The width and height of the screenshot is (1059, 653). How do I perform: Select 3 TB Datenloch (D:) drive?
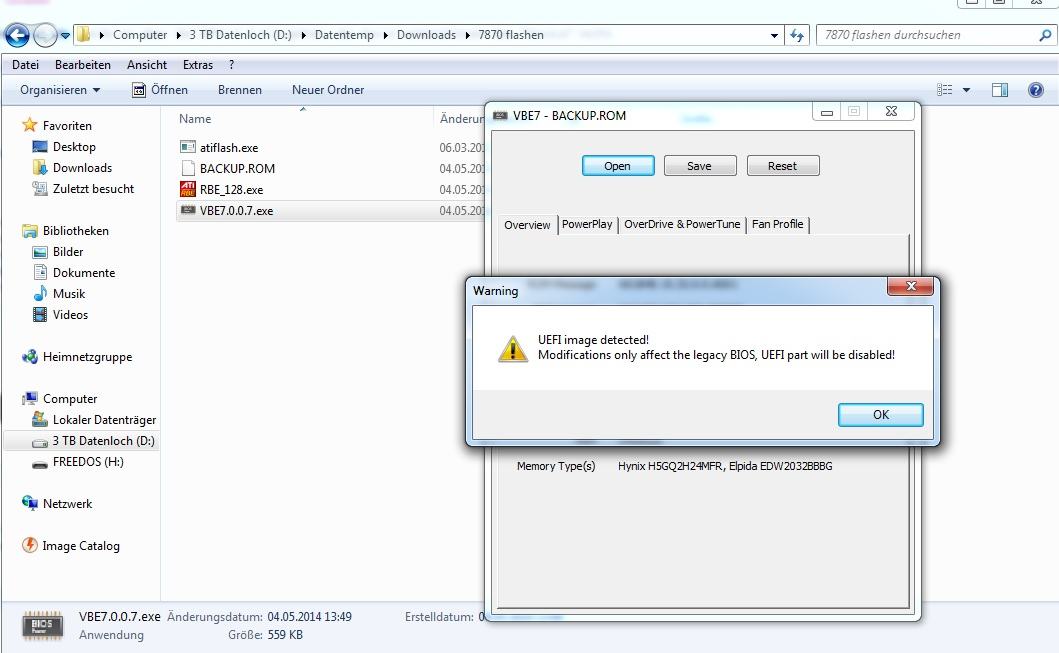[x=103, y=440]
